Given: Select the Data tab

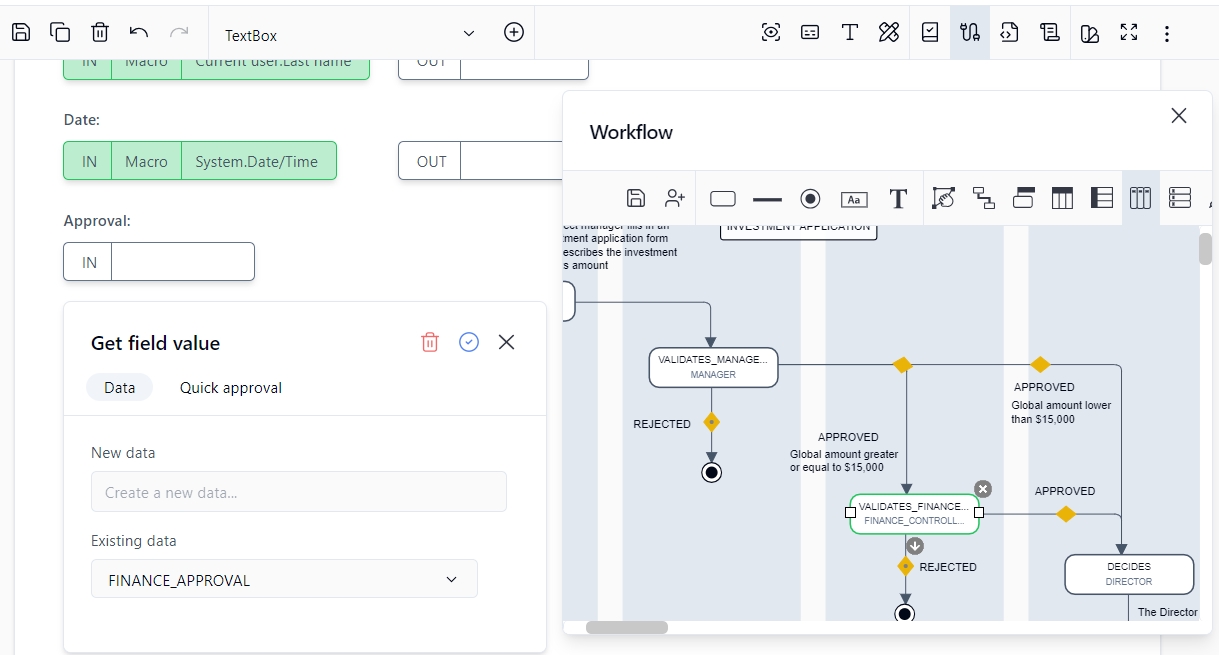Looking at the screenshot, I should pyautogui.click(x=119, y=388).
